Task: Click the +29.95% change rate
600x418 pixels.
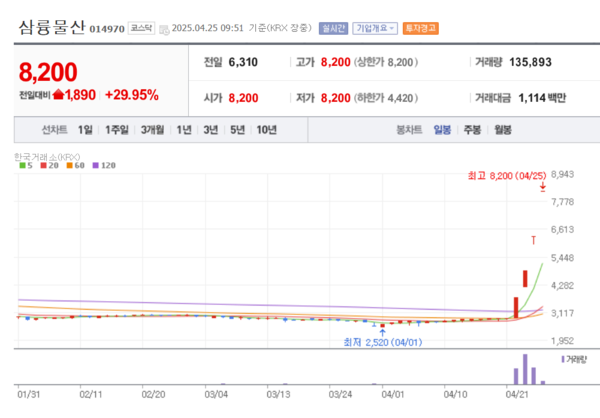Action: [x=132, y=95]
